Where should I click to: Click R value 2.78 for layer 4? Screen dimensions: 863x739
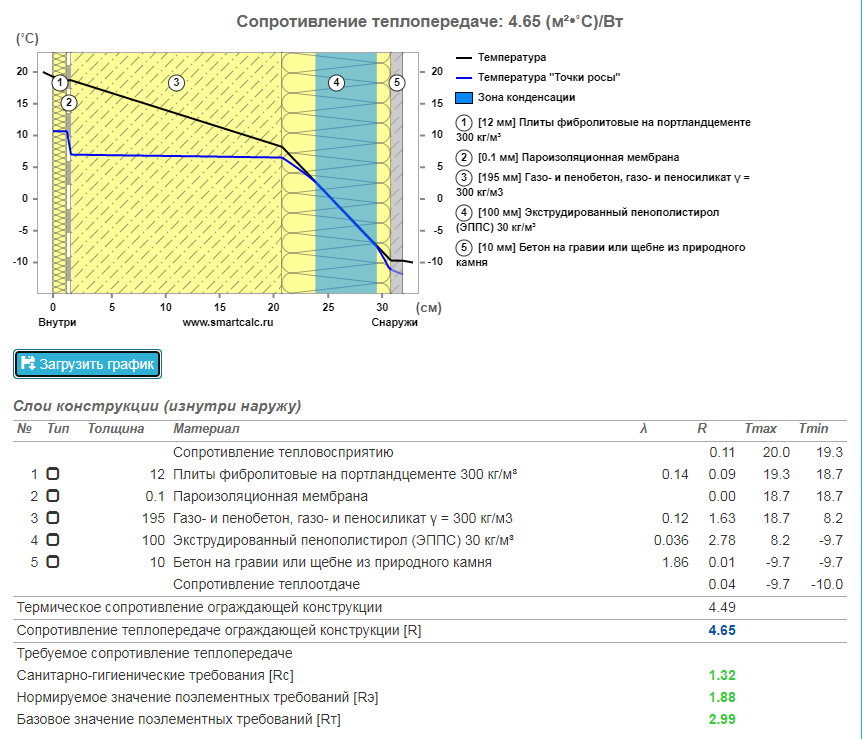[722, 540]
